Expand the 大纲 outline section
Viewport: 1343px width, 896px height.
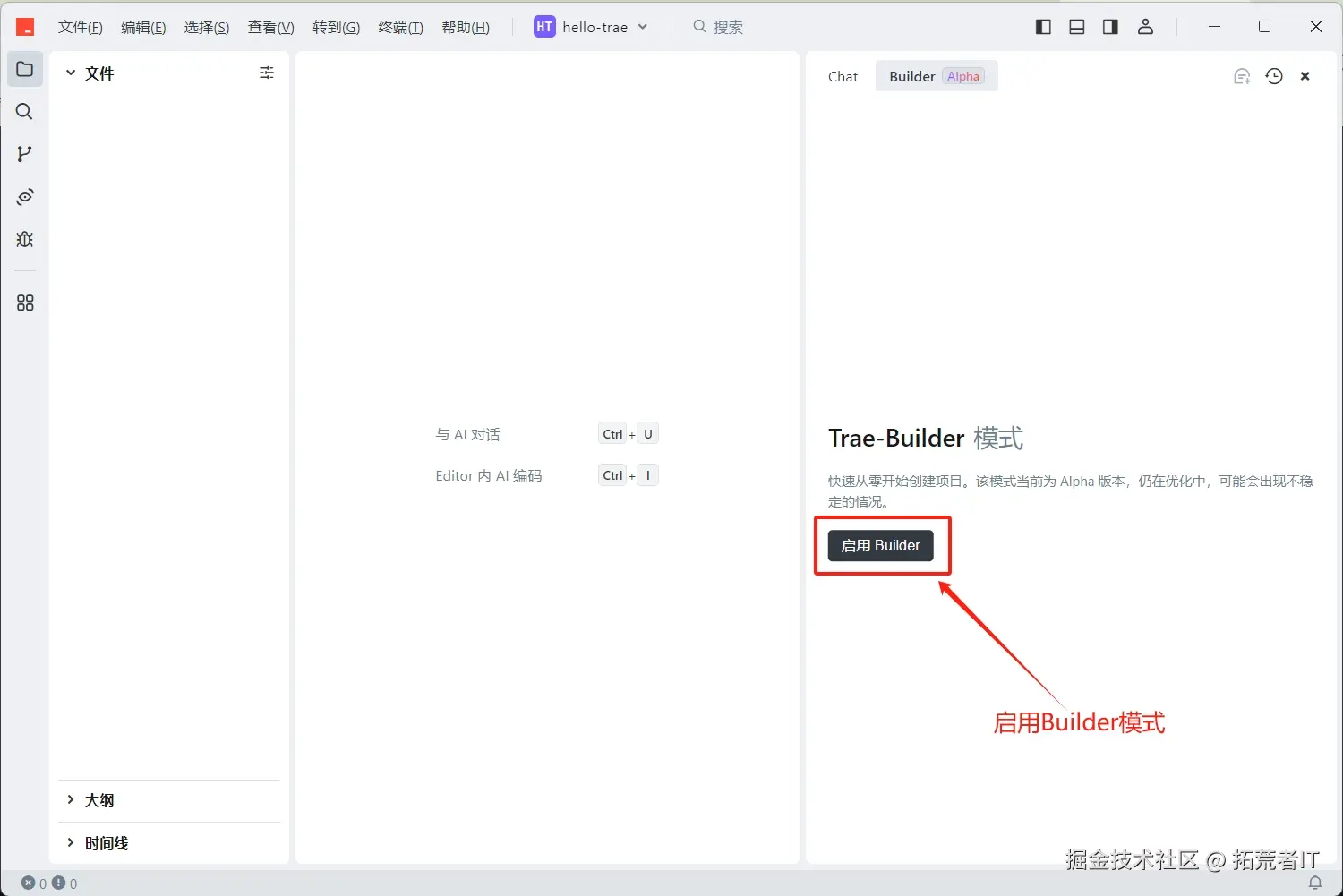click(169, 800)
